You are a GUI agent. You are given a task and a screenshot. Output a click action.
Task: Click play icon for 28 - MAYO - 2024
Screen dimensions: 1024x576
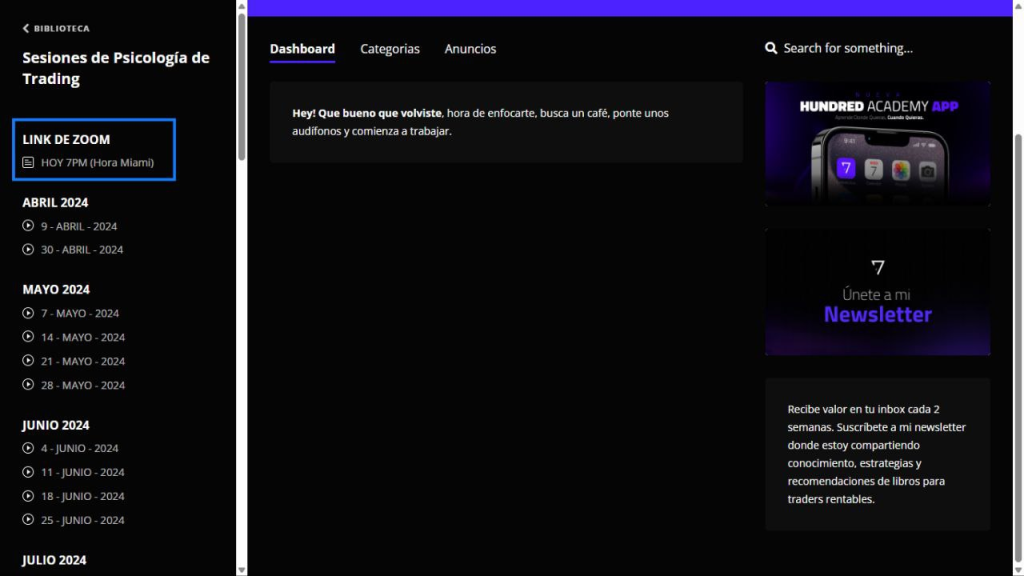click(29, 385)
